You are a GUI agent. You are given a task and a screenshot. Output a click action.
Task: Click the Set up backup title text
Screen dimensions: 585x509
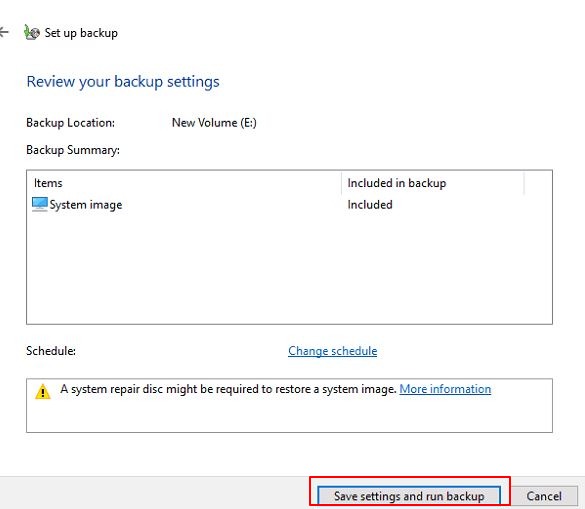coord(81,33)
